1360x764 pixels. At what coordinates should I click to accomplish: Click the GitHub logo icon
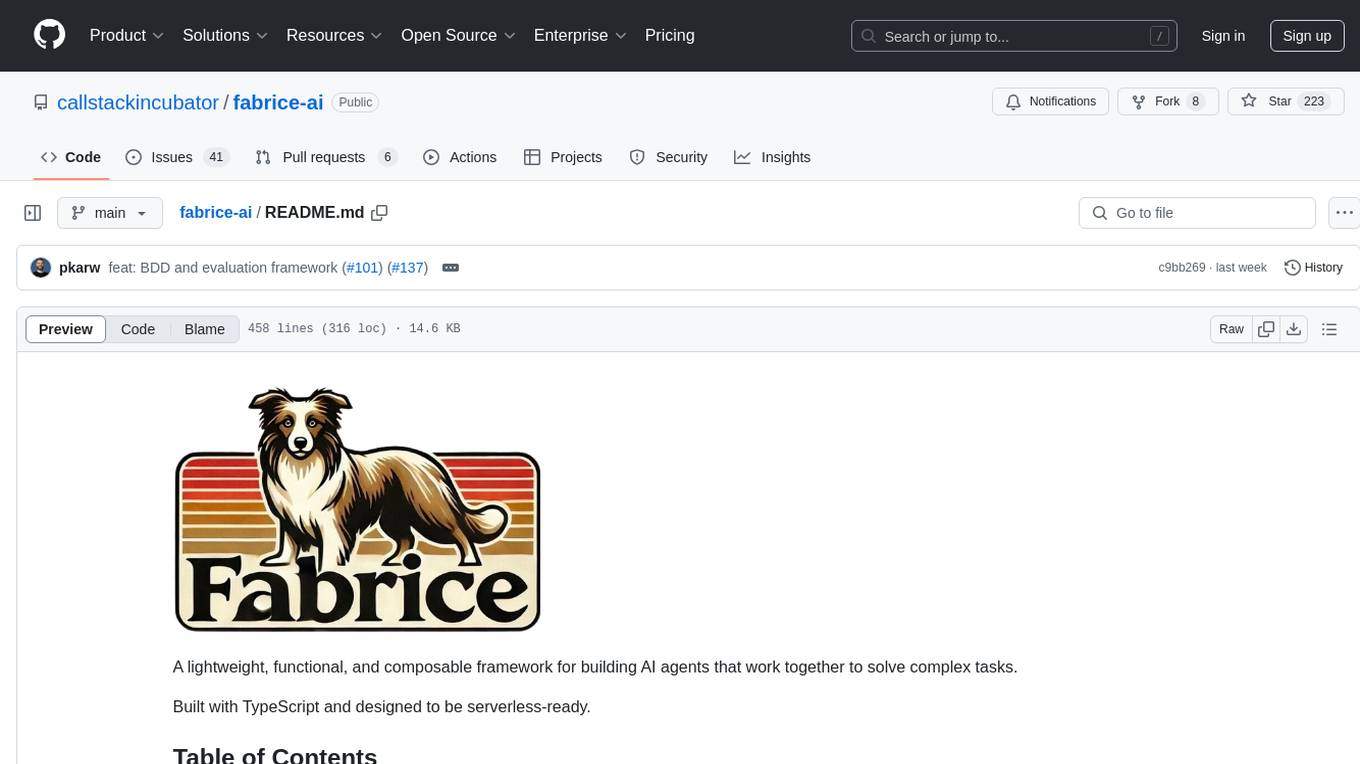[49, 35]
